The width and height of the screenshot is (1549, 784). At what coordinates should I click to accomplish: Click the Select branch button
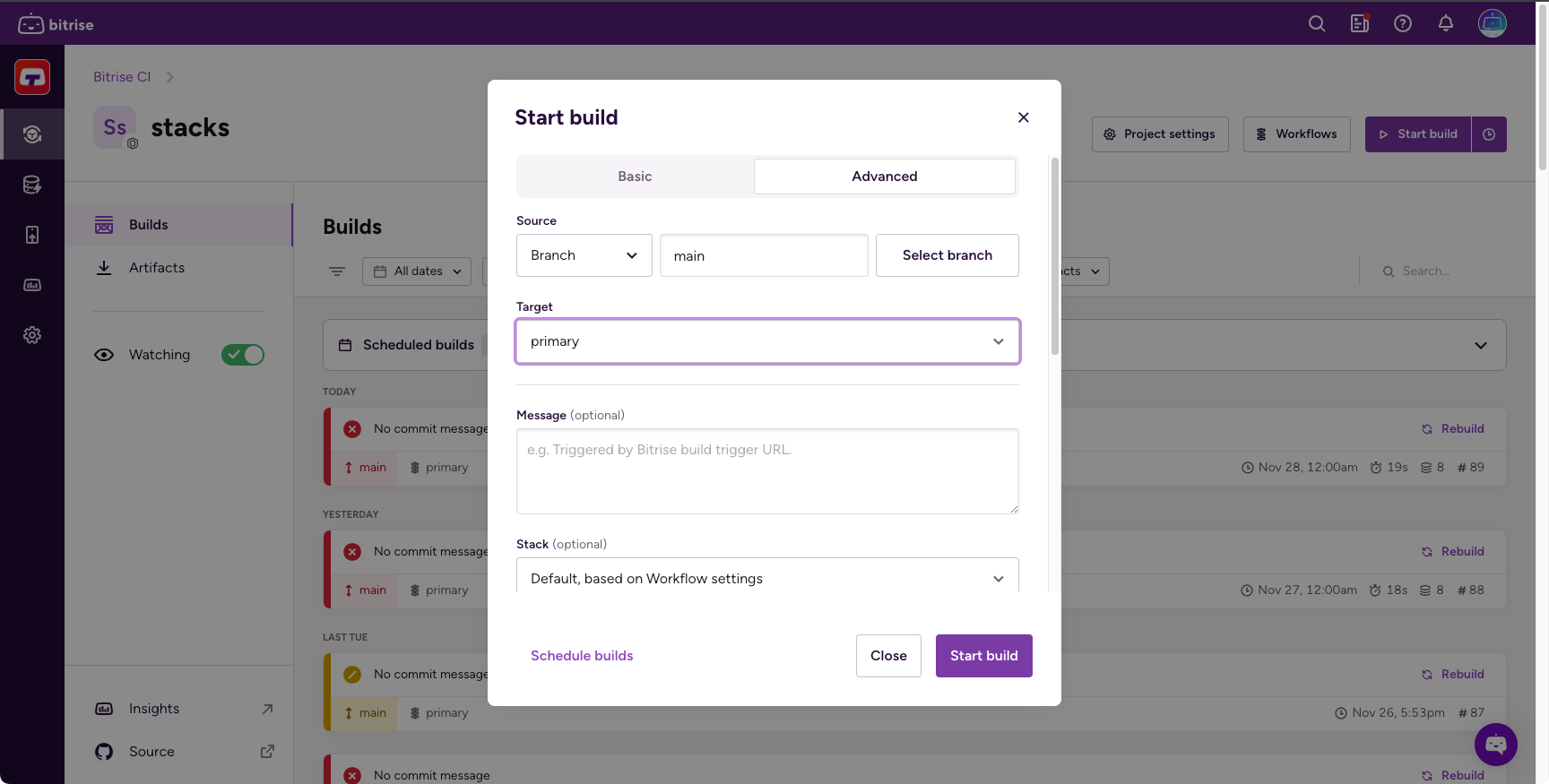947,255
